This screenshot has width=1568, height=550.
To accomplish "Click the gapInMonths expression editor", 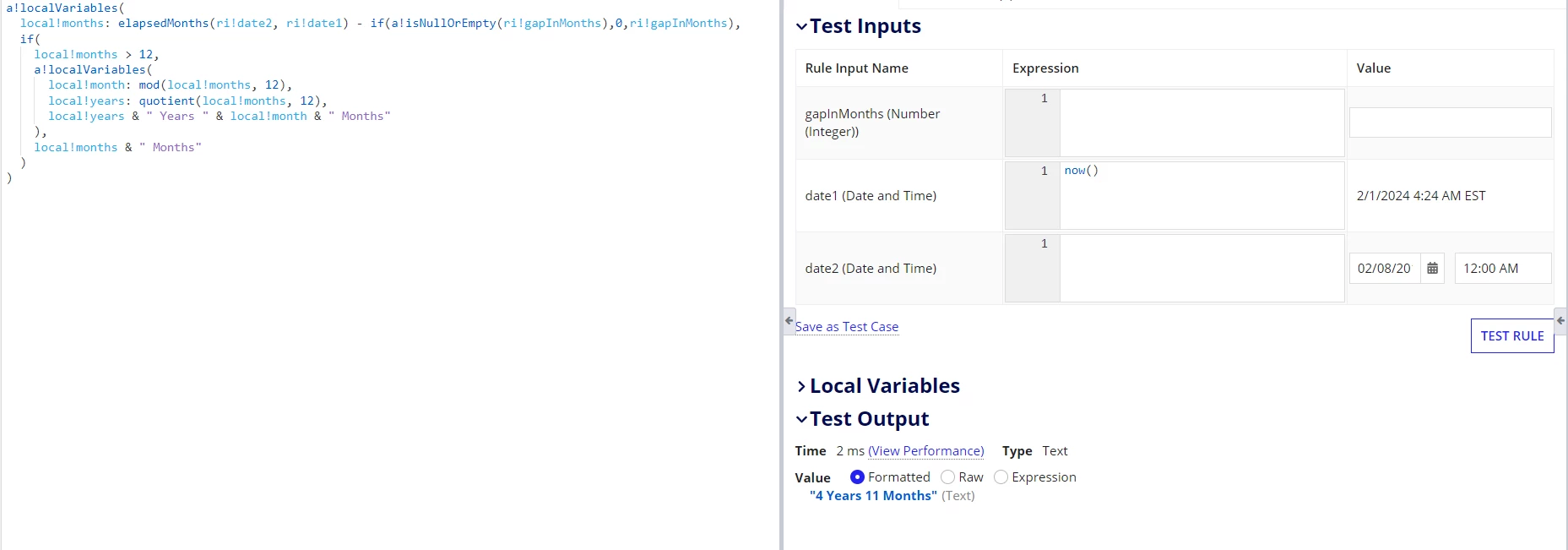I will click(x=1175, y=123).
